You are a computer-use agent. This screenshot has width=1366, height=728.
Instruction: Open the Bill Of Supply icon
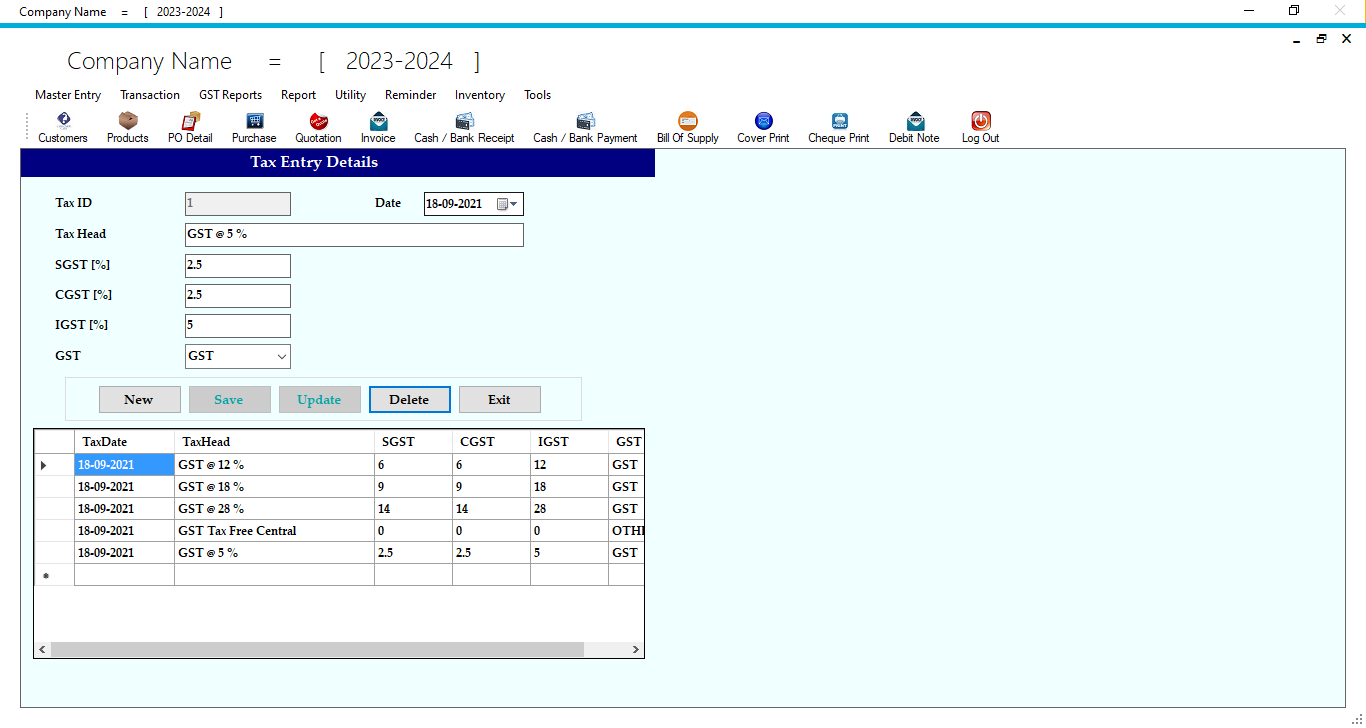688,128
